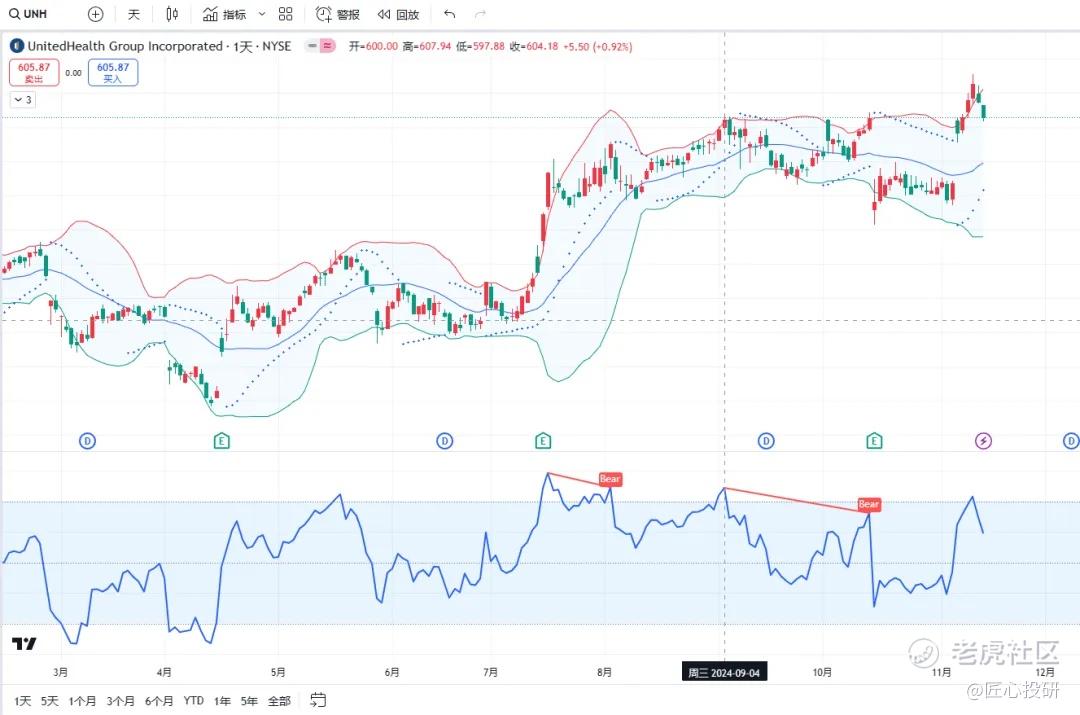This screenshot has width=1080, height=715.
Task: Open the September dividend marker
Action: pos(766,441)
